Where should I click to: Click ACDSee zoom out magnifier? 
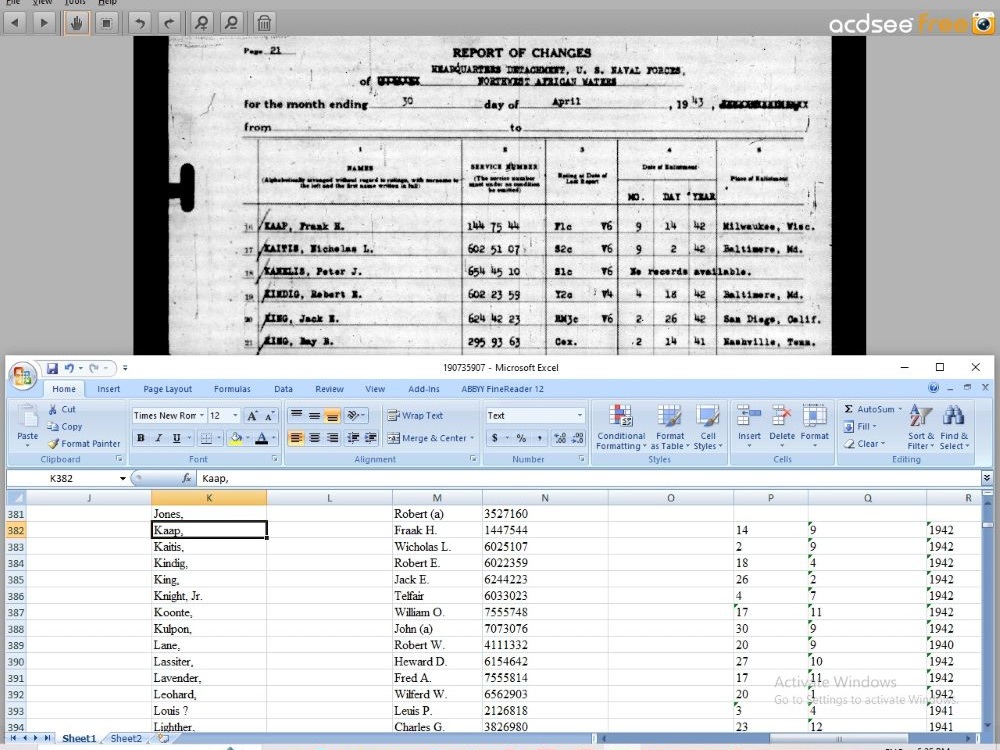[x=231, y=24]
